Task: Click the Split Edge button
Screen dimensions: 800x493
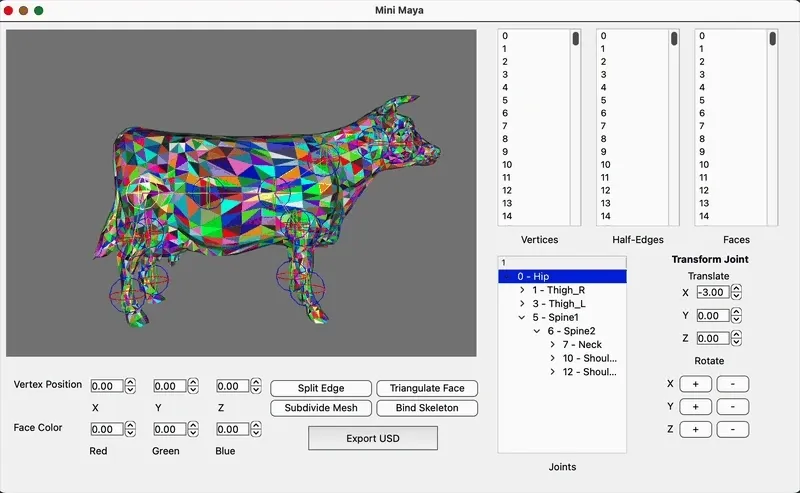Action: (320, 388)
